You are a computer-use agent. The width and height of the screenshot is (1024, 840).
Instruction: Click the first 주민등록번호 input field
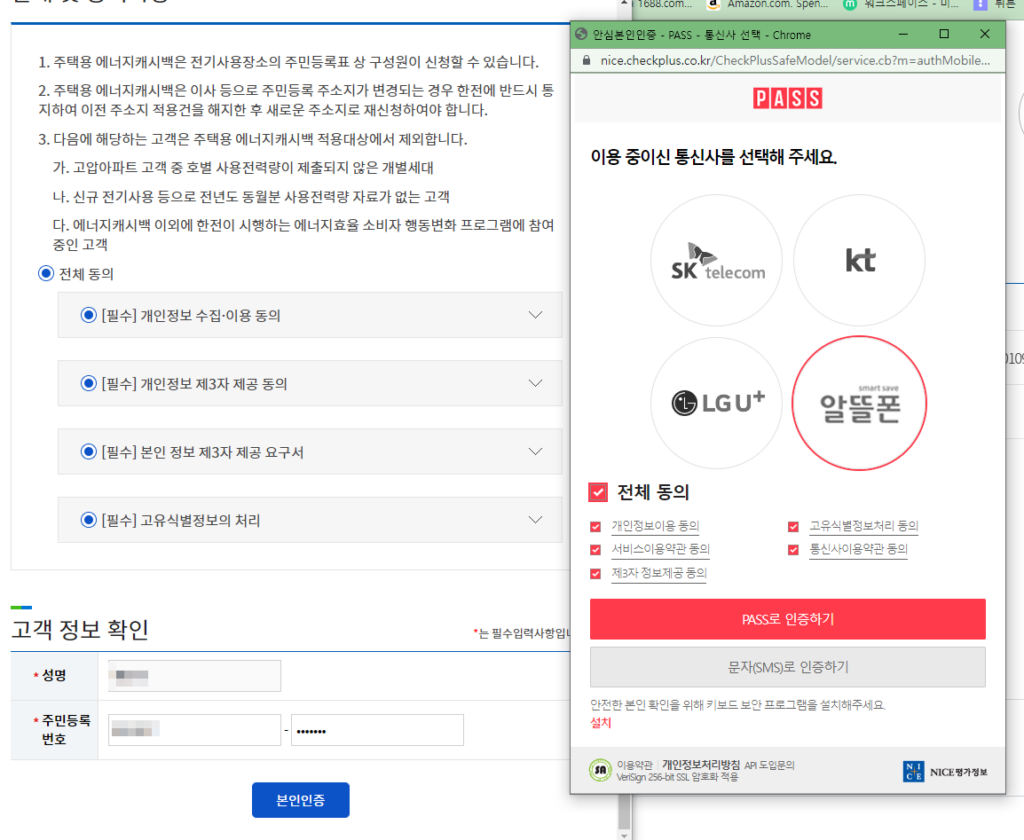click(195, 730)
